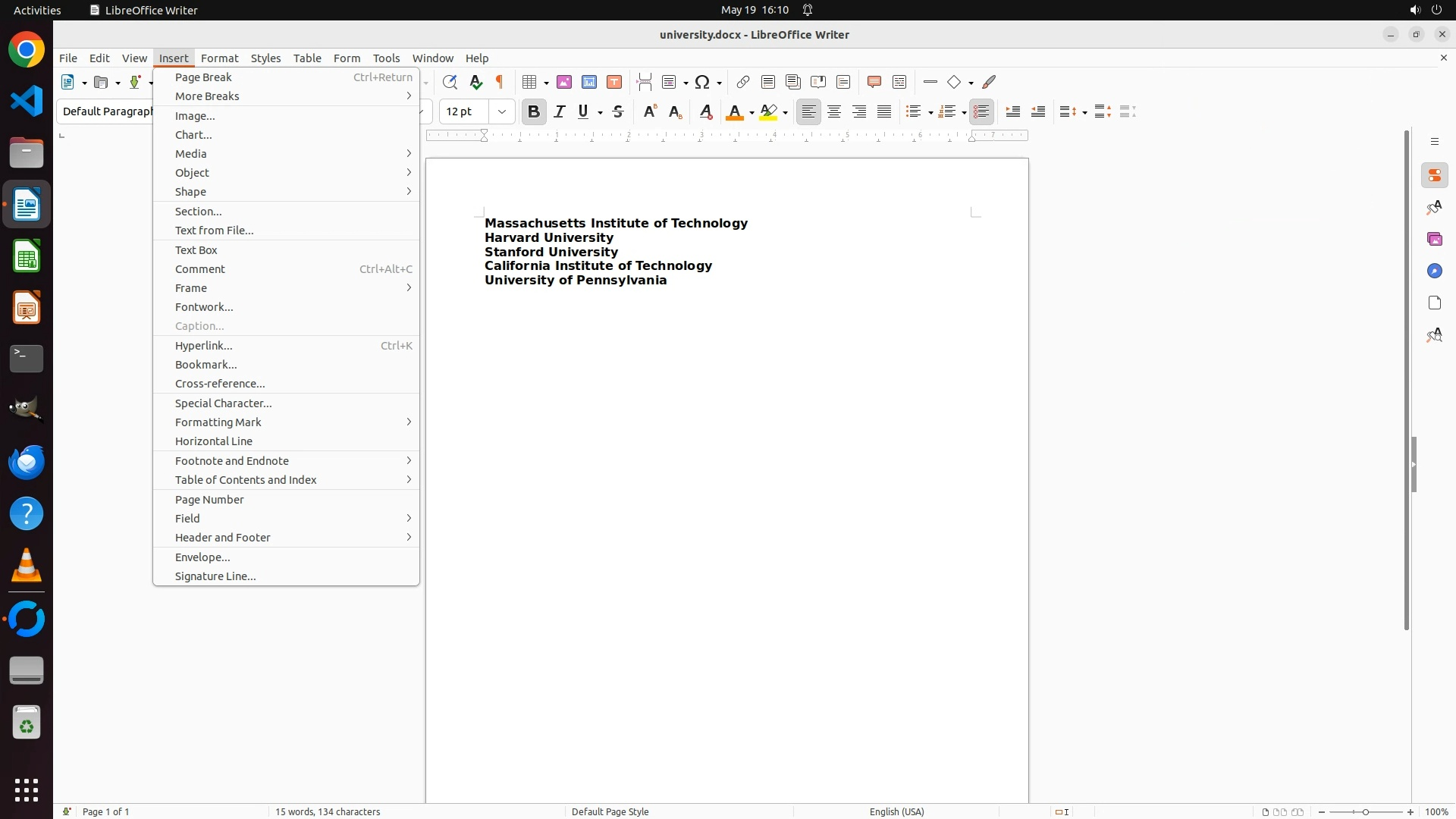1456x819 pixels.
Task: Click the zoom slider in status bar
Action: pos(1366,811)
